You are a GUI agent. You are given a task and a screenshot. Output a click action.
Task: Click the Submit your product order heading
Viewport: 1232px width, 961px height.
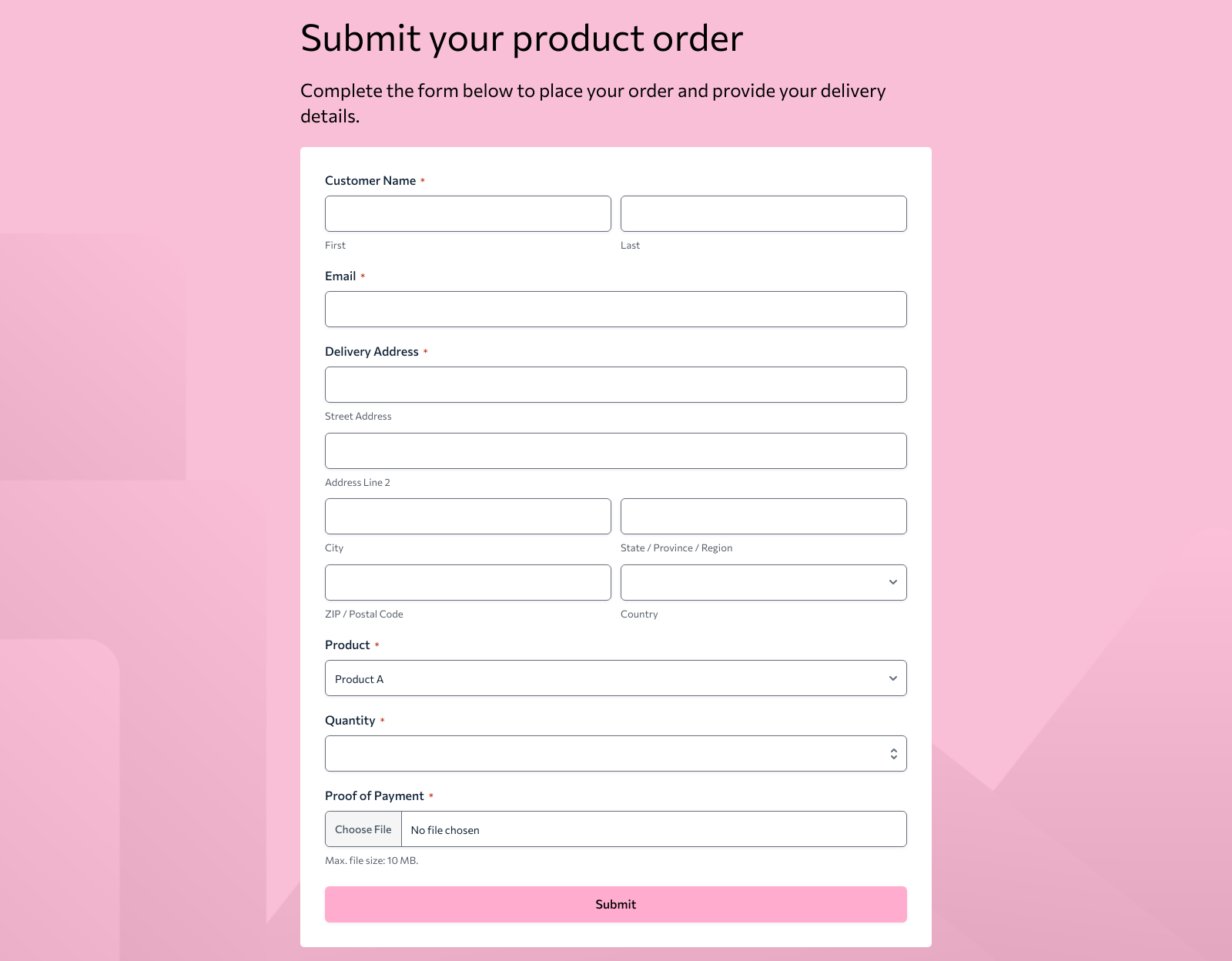tap(522, 37)
